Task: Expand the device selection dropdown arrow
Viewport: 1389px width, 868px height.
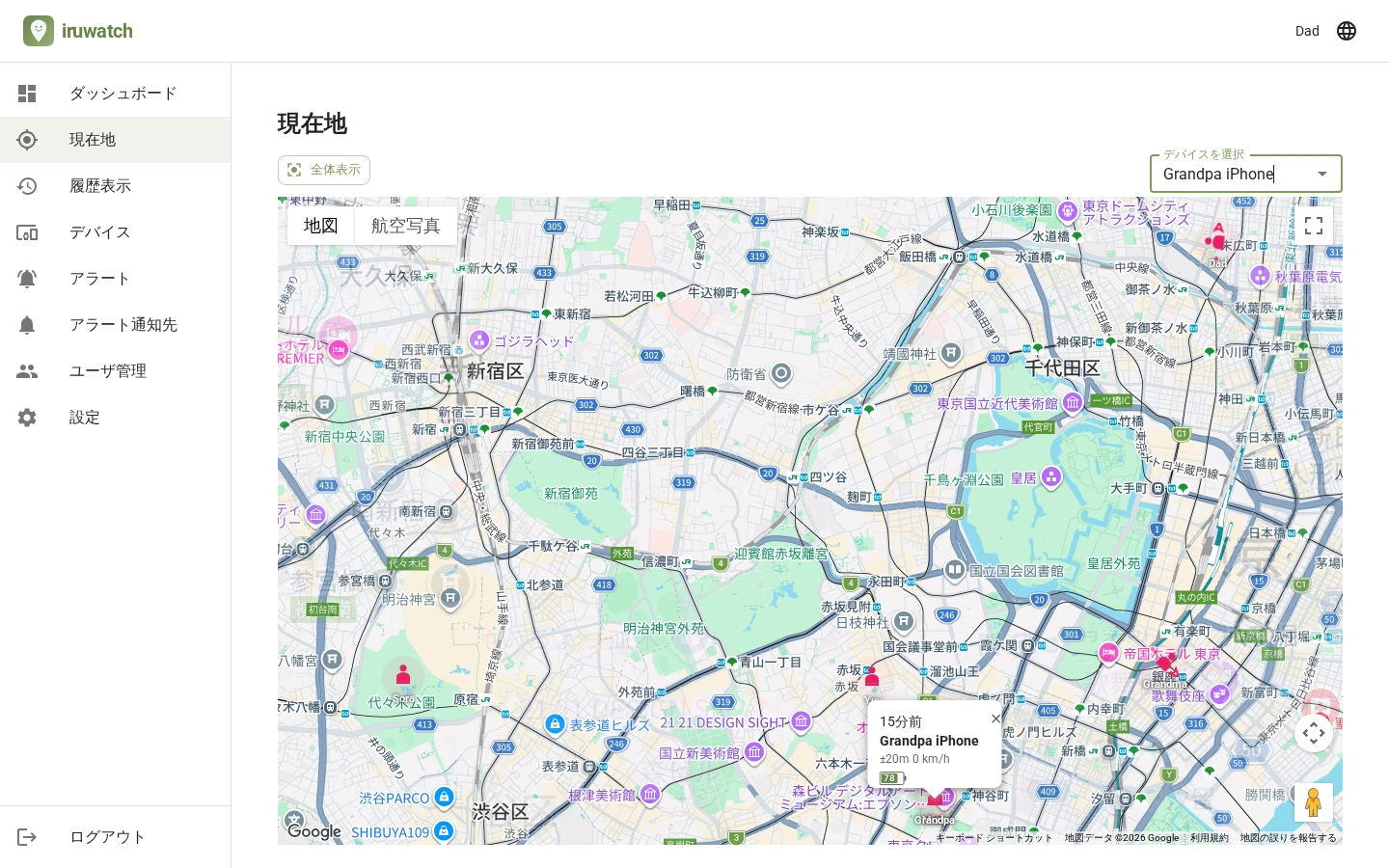Action: (x=1322, y=174)
